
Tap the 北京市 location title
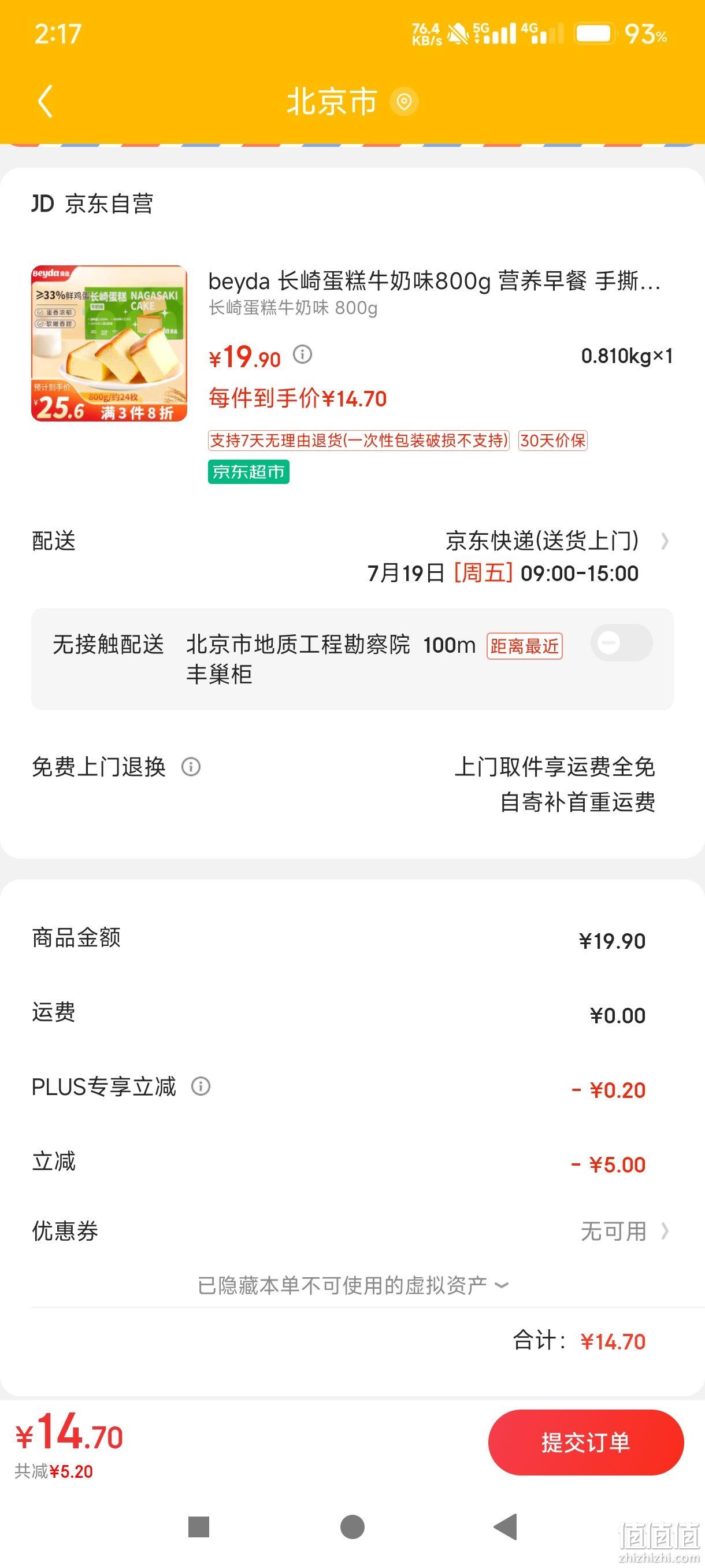[332, 101]
